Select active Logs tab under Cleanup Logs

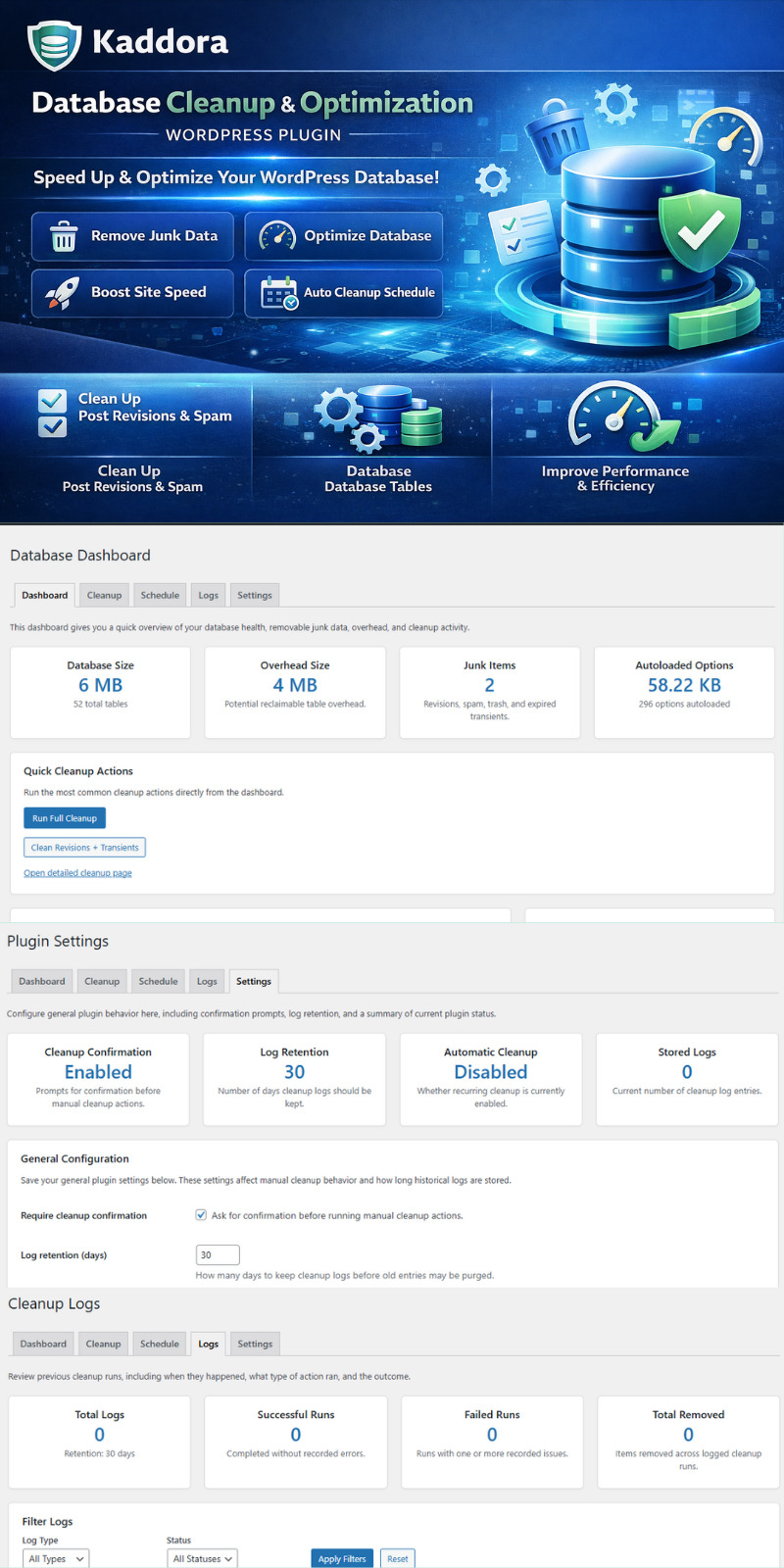pos(209,1344)
